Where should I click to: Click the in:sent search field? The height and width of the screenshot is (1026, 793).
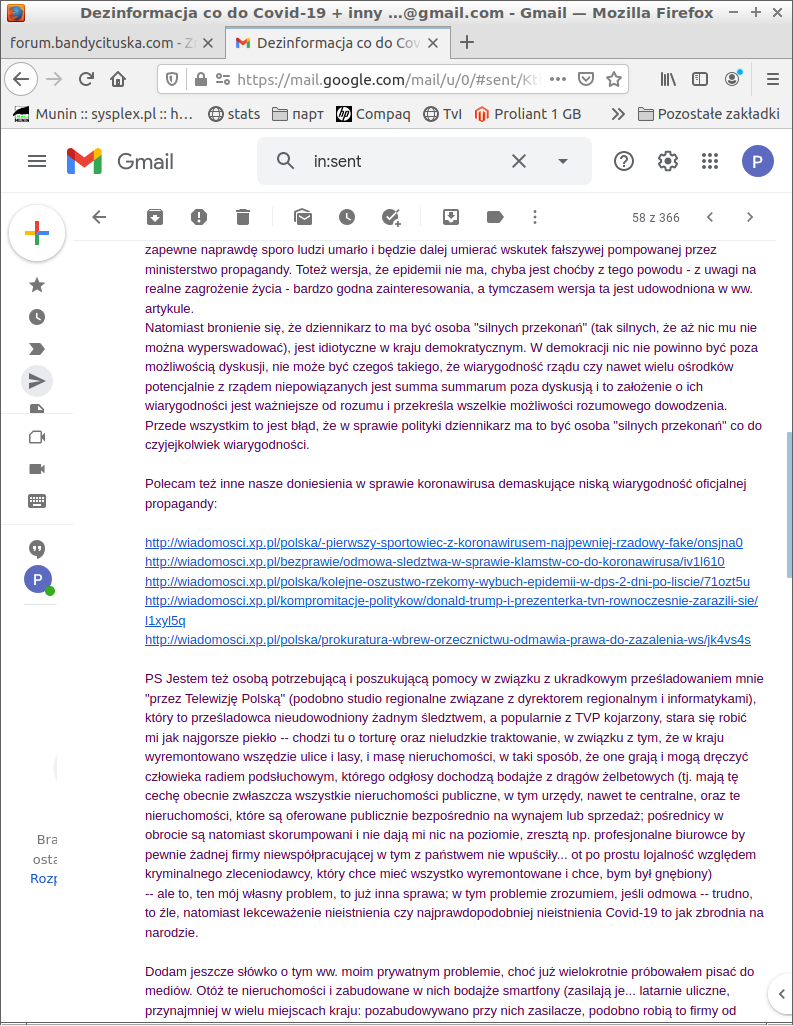click(x=400, y=161)
